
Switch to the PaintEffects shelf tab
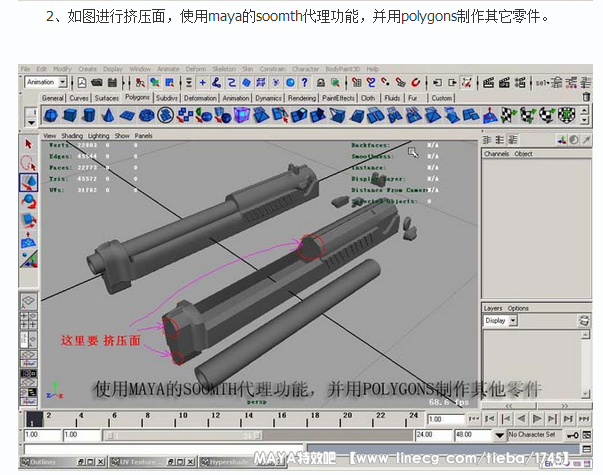coord(338,98)
